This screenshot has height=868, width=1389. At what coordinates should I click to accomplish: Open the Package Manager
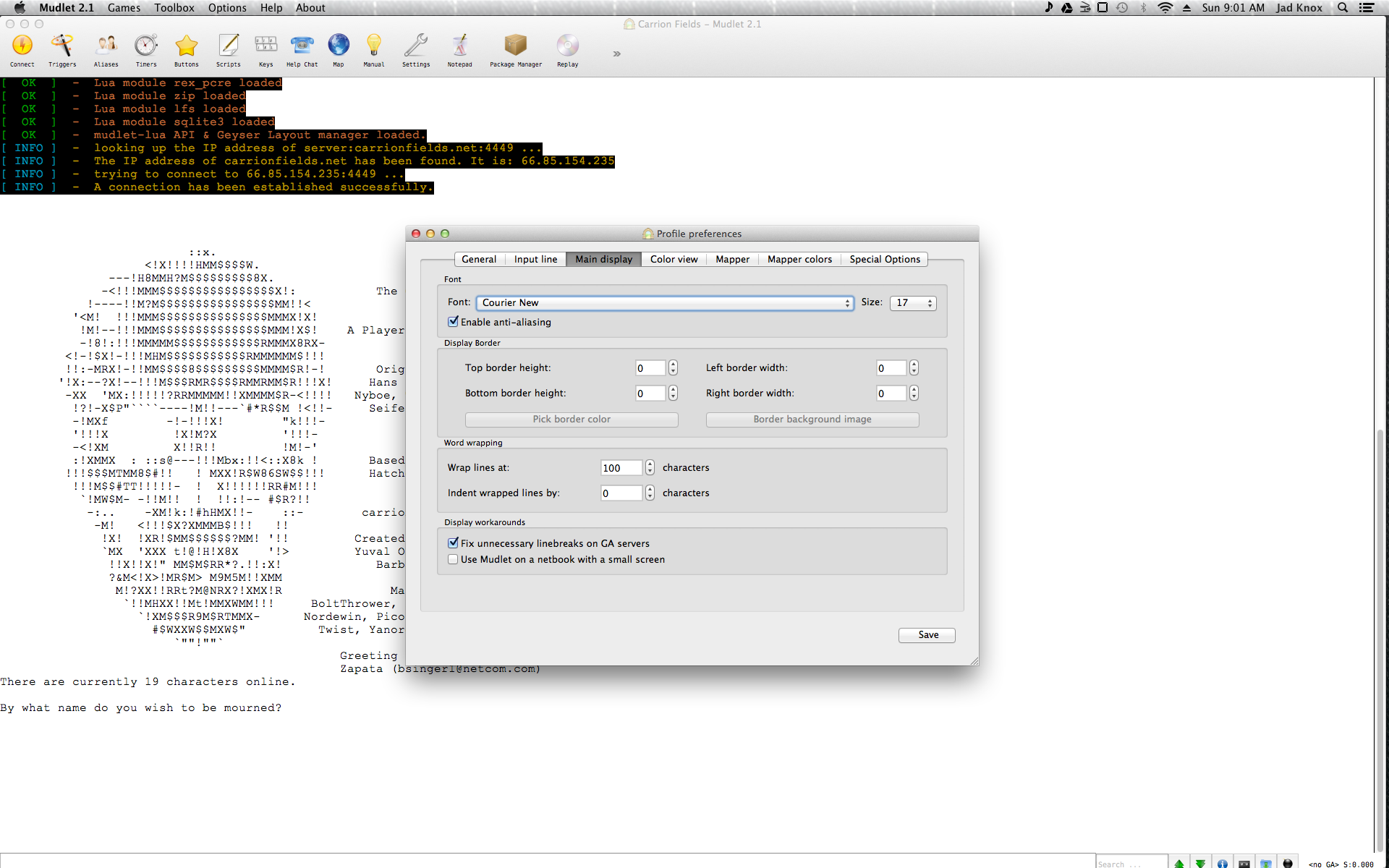coord(516,51)
